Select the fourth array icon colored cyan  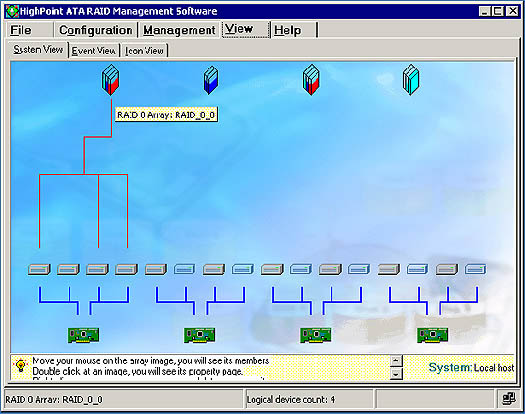click(x=411, y=80)
